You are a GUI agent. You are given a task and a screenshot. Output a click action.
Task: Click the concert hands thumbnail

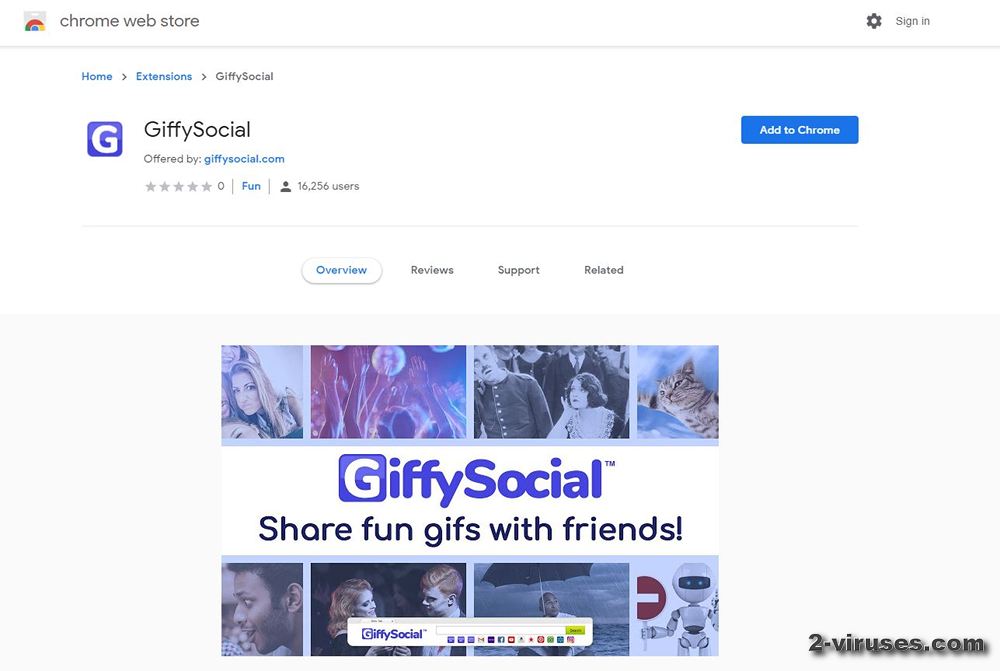click(388, 392)
